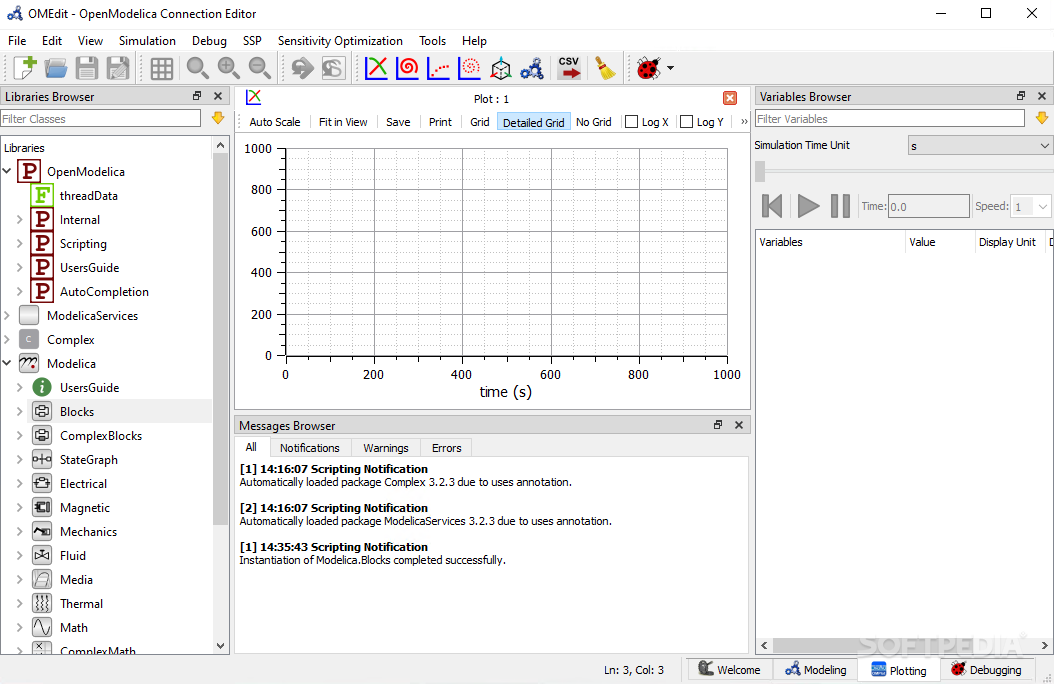Screen dimensions: 1054x684
Task: Click the plot Print button
Action: click(440, 122)
